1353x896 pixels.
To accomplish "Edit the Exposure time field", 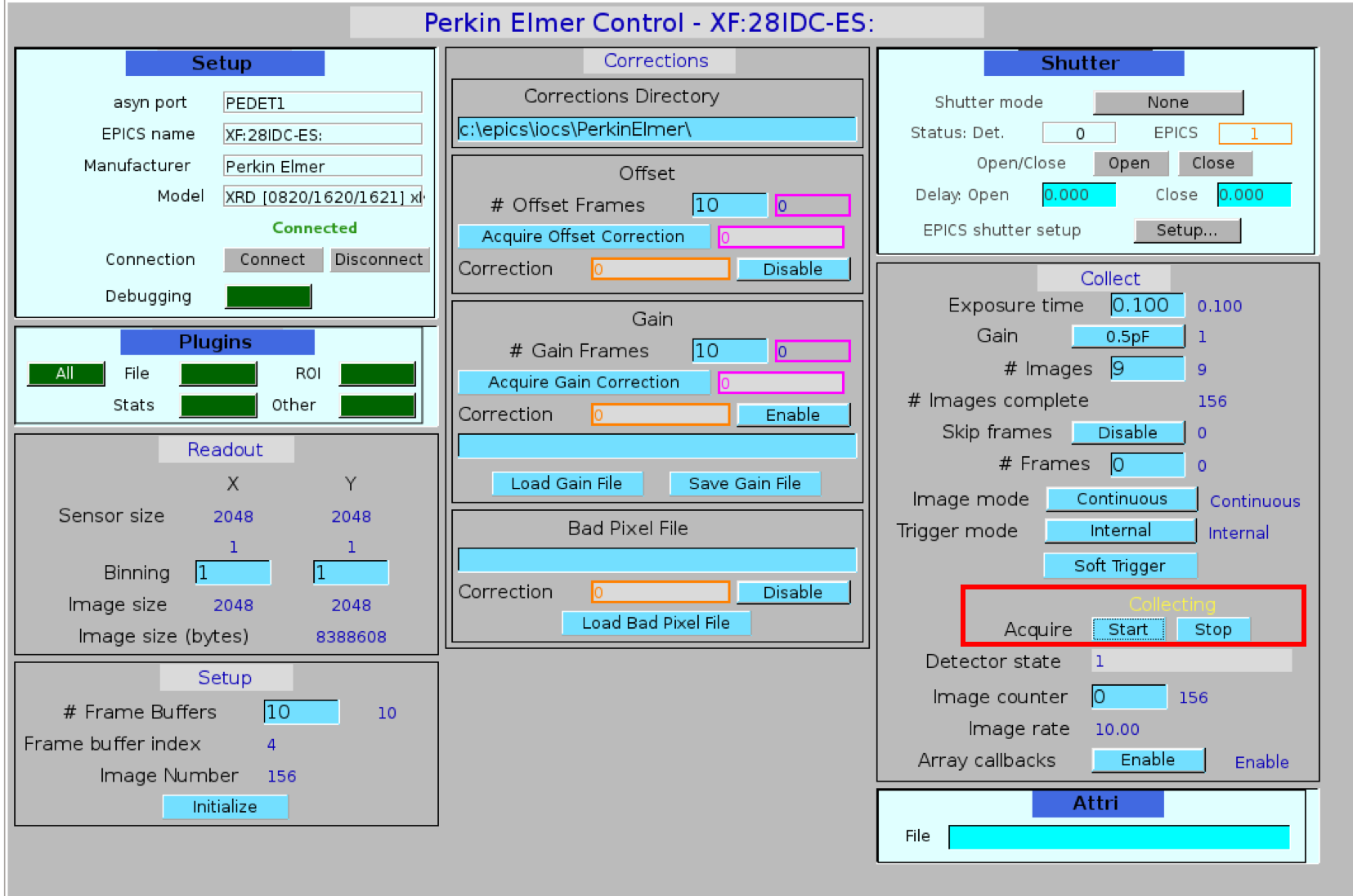I will (1147, 305).
